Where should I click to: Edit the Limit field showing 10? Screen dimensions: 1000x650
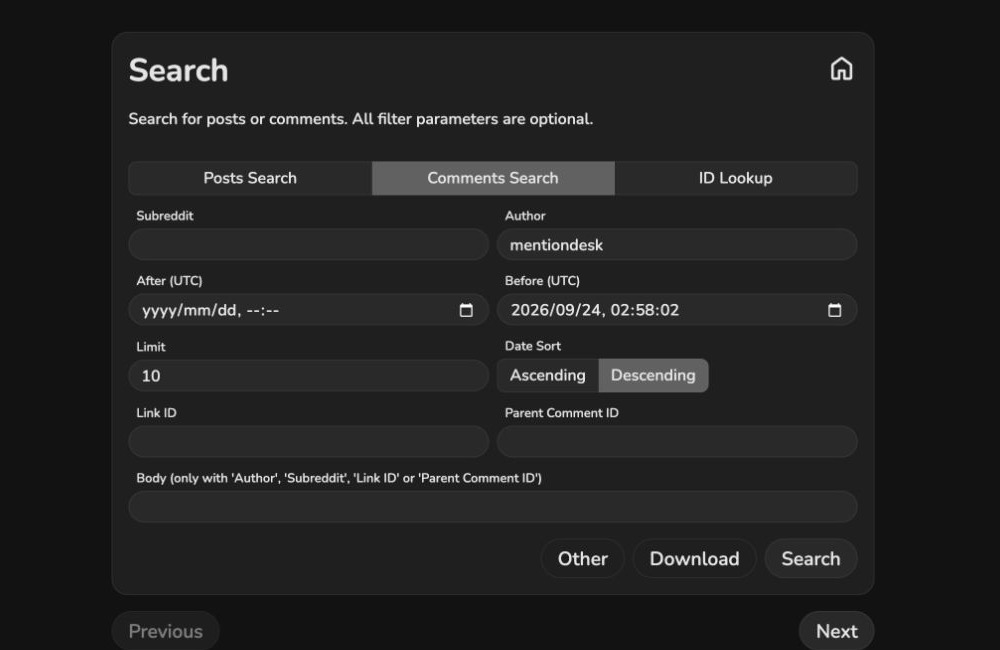click(309, 376)
